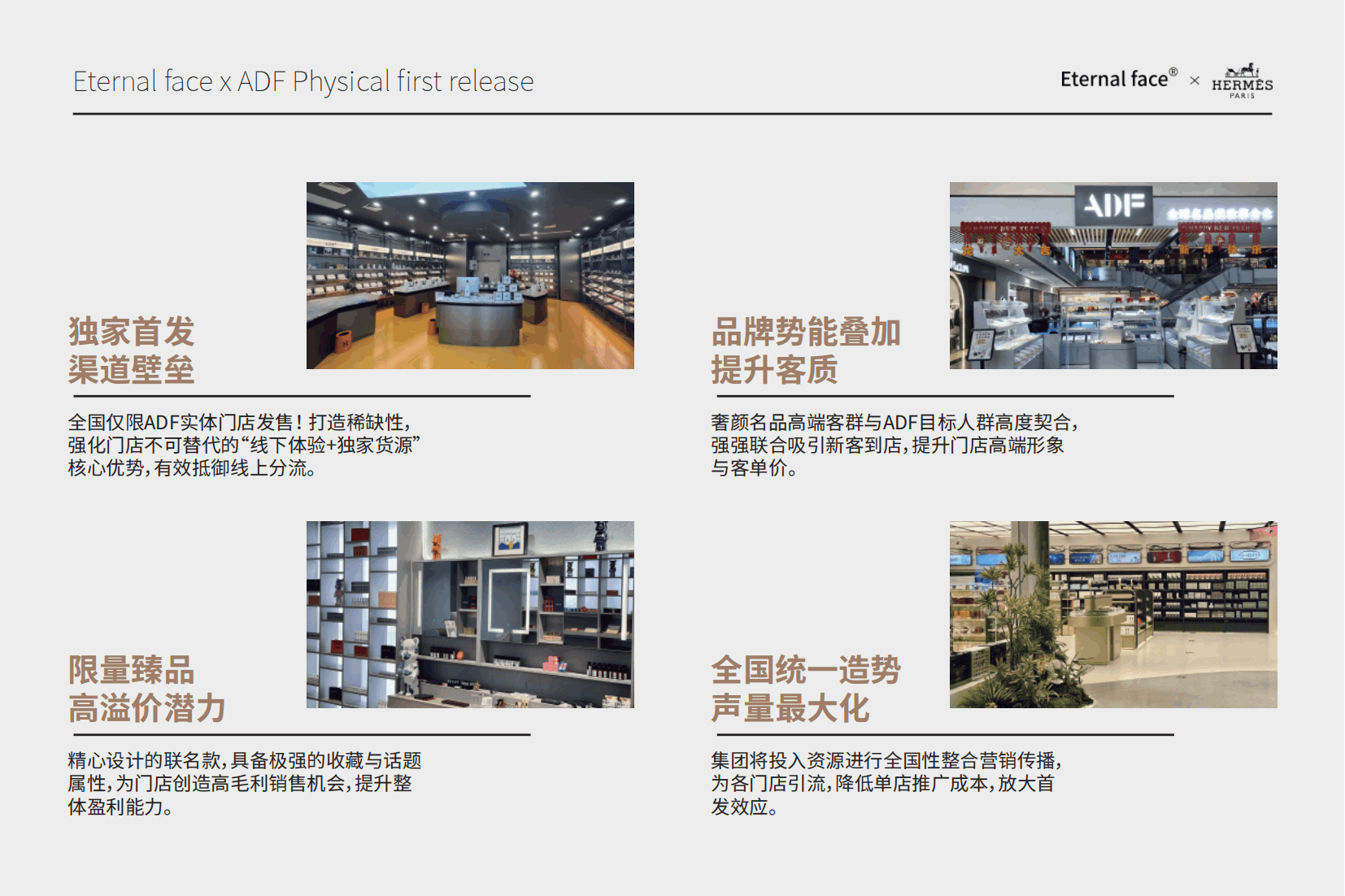Click the ADF sign in storefront photo
Image resolution: width=1345 pixels, height=896 pixels.
1113,205
